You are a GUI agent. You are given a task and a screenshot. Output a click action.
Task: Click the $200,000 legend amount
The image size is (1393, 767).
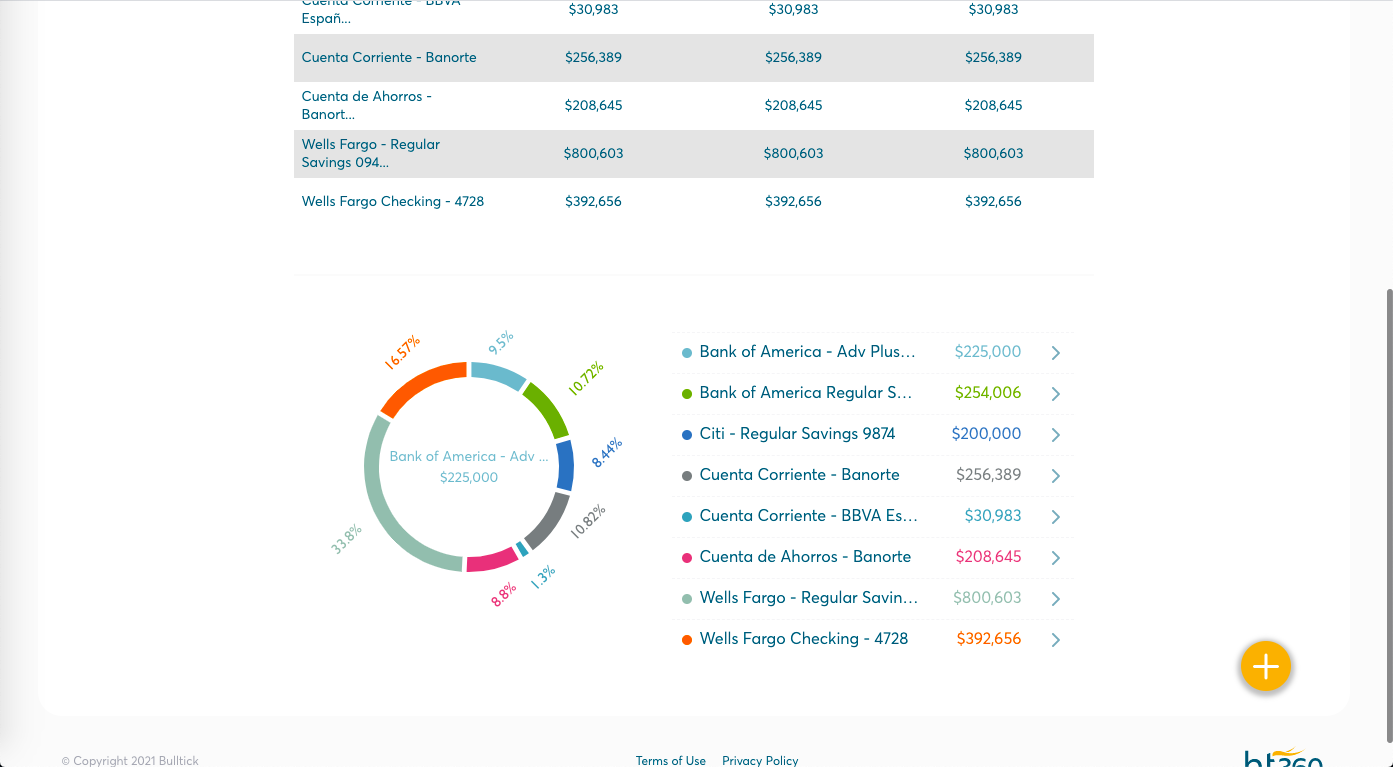coord(986,434)
